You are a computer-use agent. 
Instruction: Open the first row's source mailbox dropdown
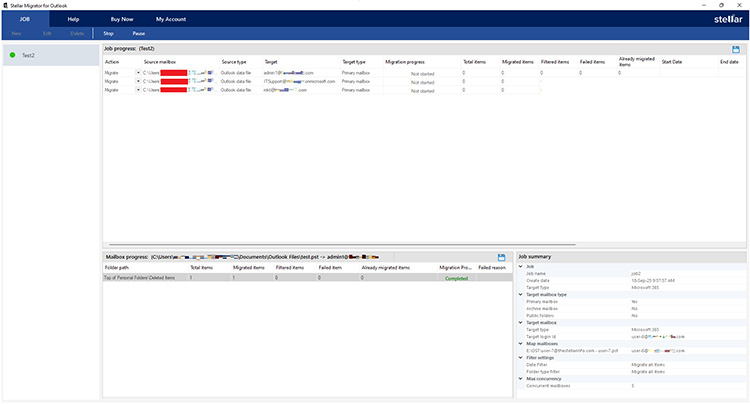(139, 73)
